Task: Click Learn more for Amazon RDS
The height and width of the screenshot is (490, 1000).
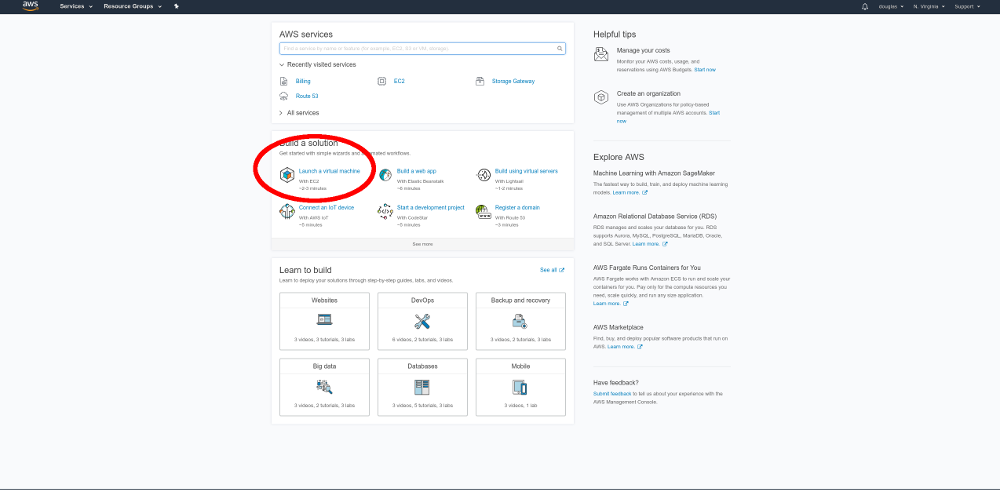Action: coord(650,244)
